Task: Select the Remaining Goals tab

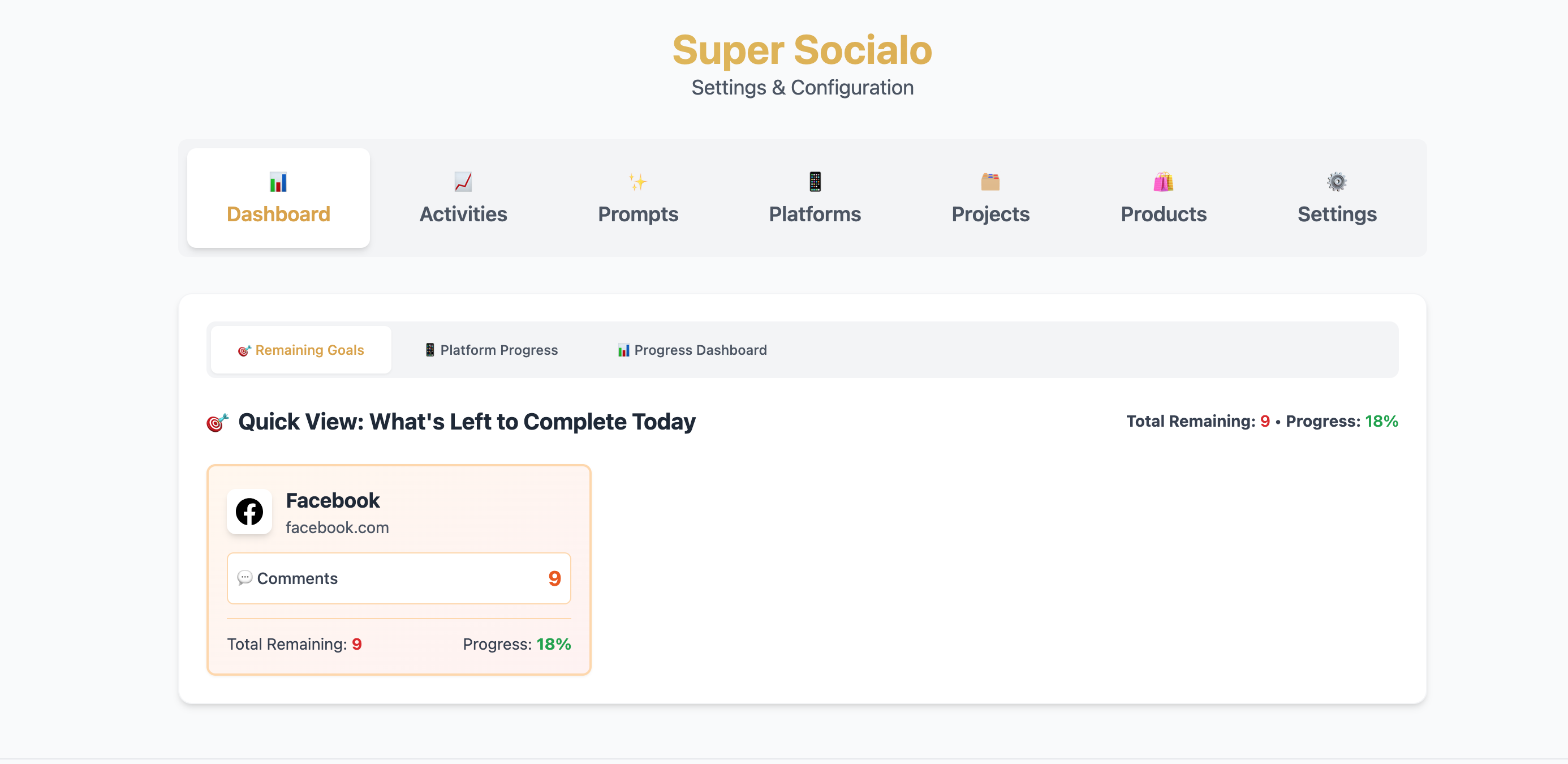Action: tap(301, 350)
